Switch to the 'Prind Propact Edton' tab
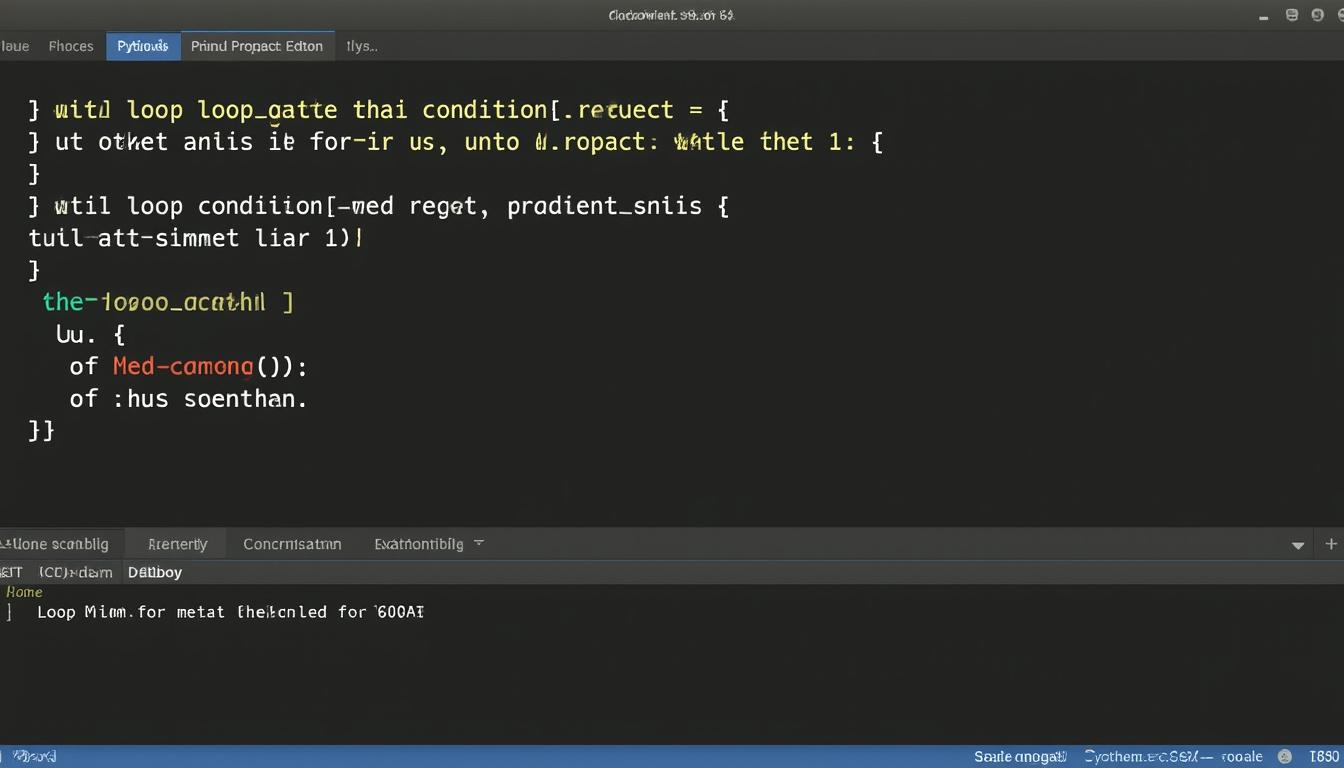 pos(257,46)
